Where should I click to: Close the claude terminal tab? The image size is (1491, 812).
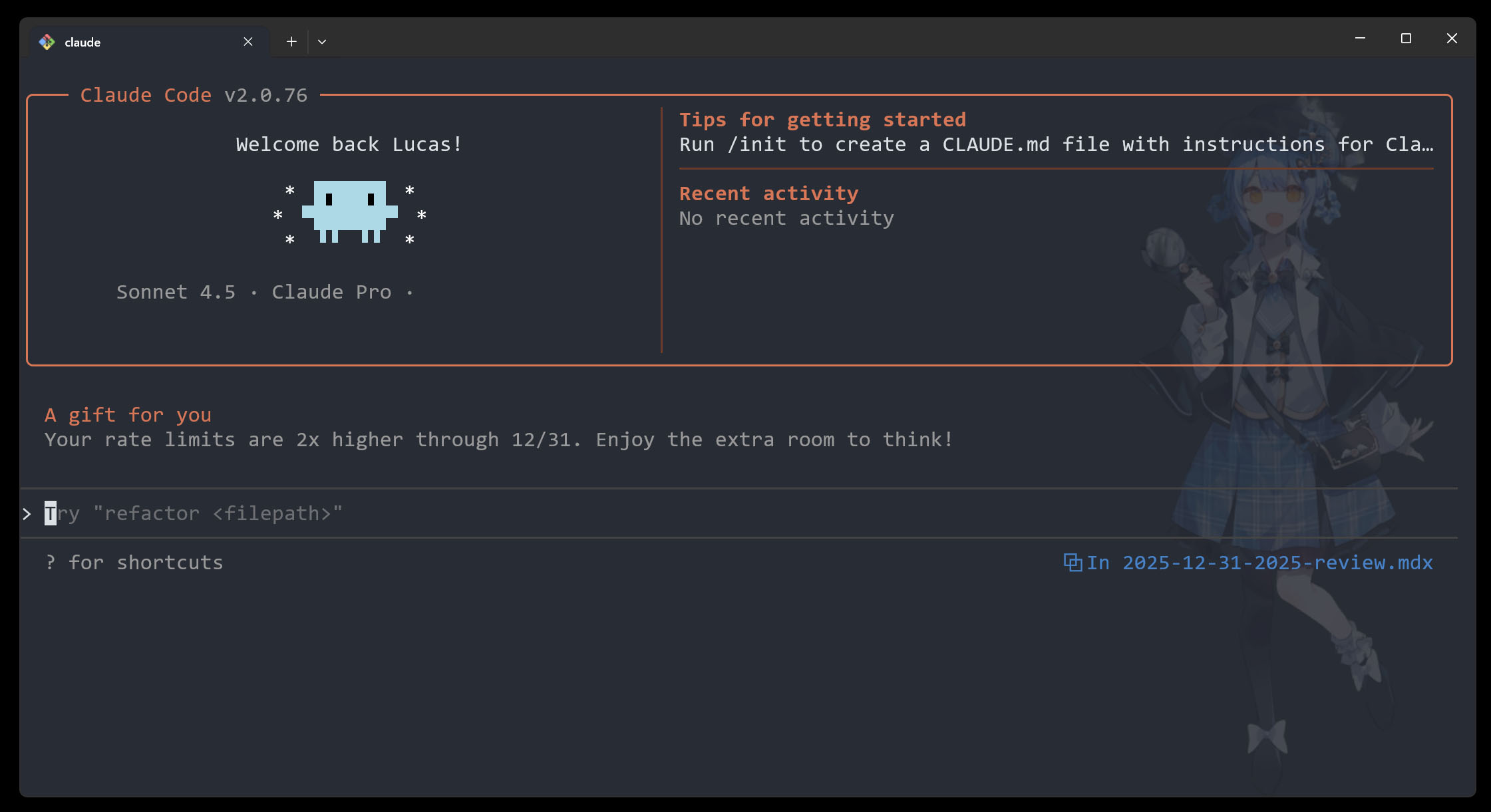(x=248, y=42)
